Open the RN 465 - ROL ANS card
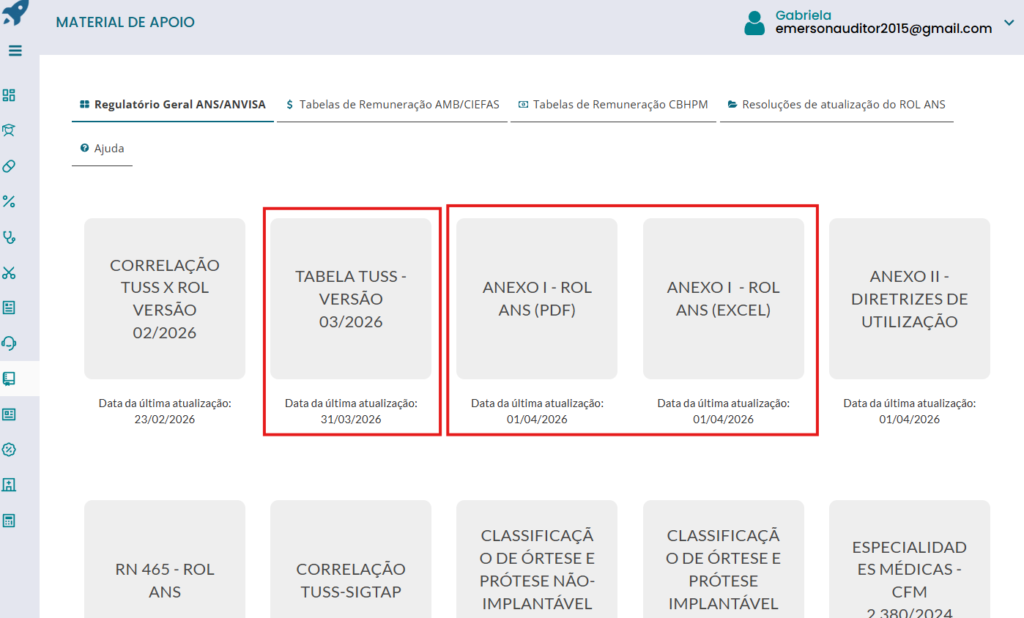 click(x=165, y=559)
